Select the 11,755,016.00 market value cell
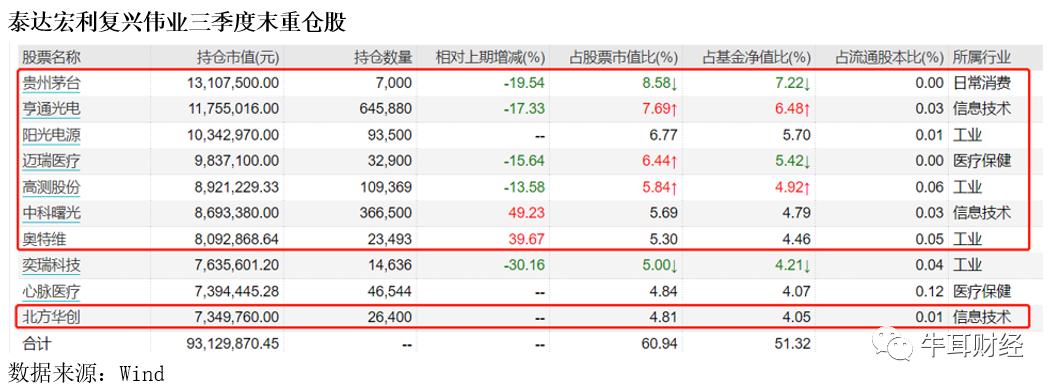The image size is (1058, 392). 233,109
